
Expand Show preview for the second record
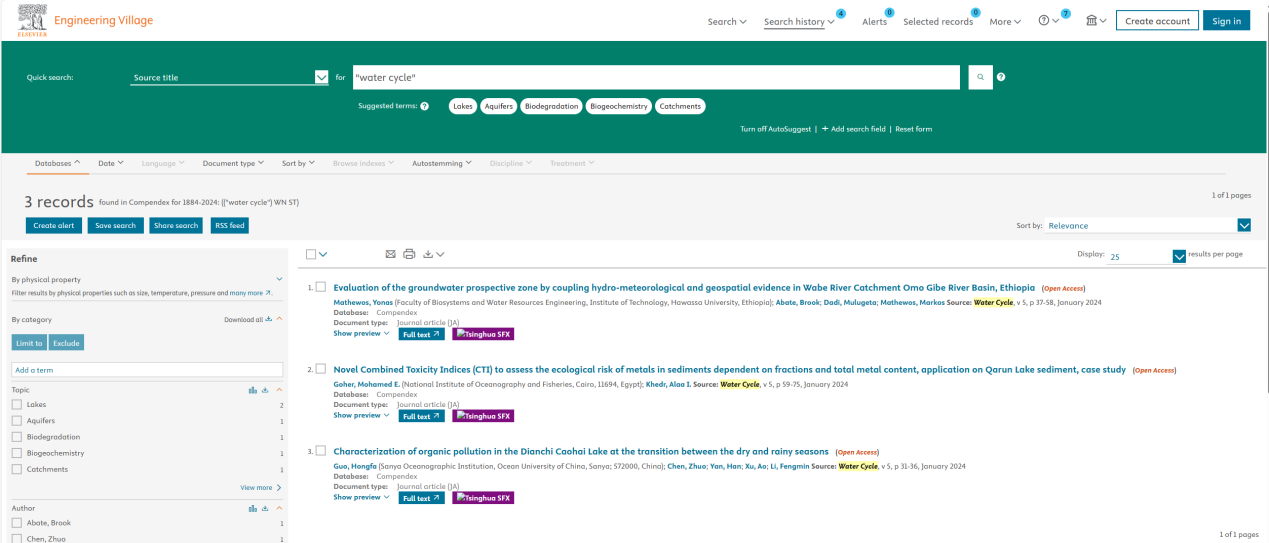point(361,415)
